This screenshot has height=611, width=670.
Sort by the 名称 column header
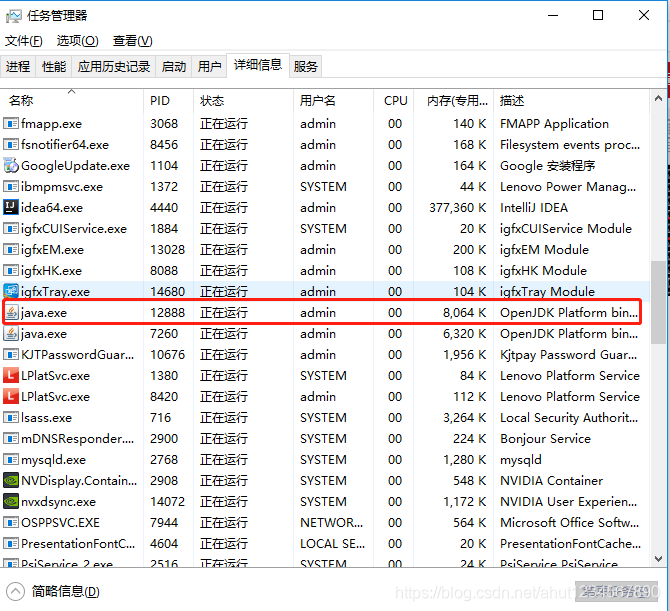[72, 101]
